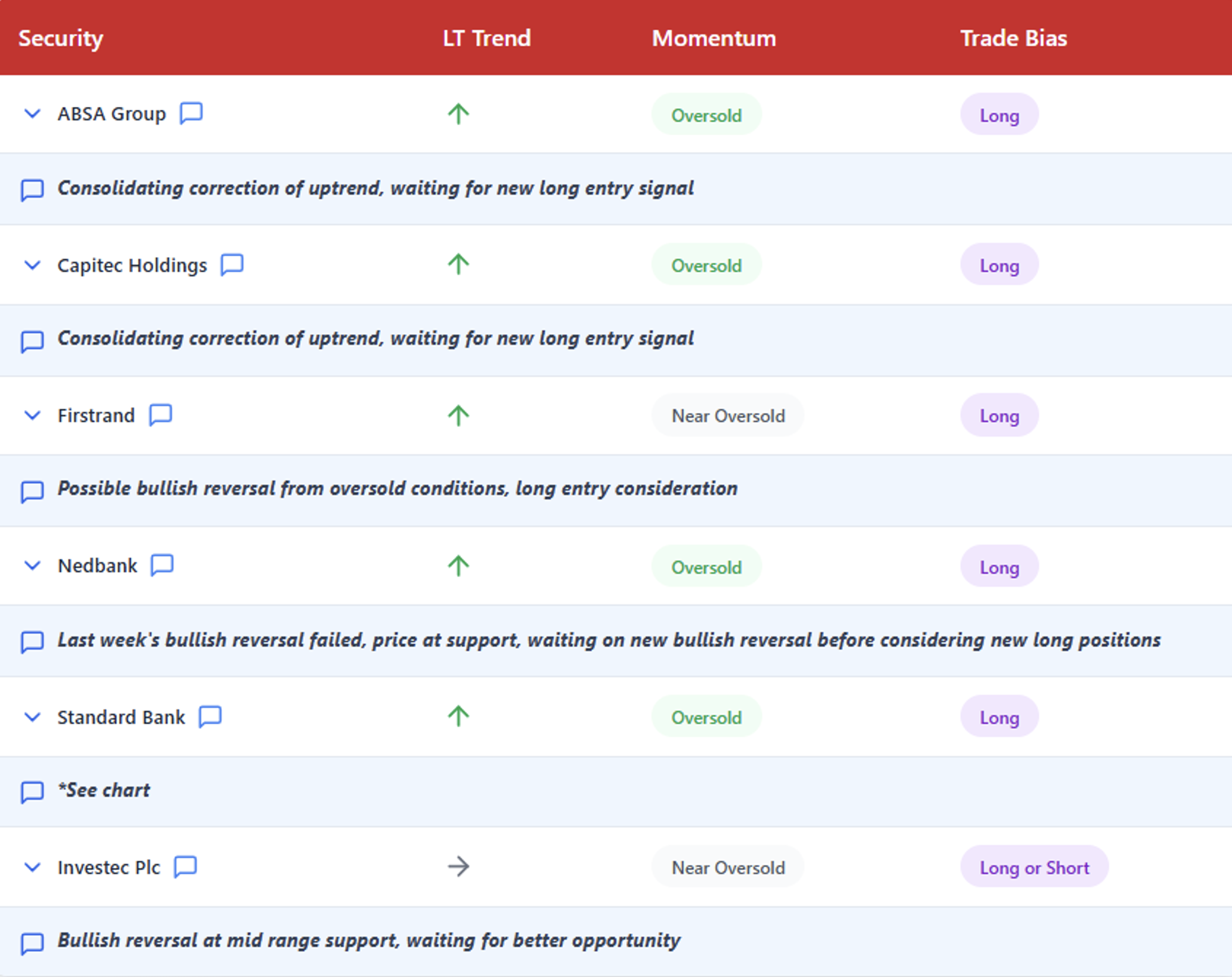This screenshot has width=1232, height=977.
Task: Click comment icon beside Nedbank
Action: click(x=162, y=564)
